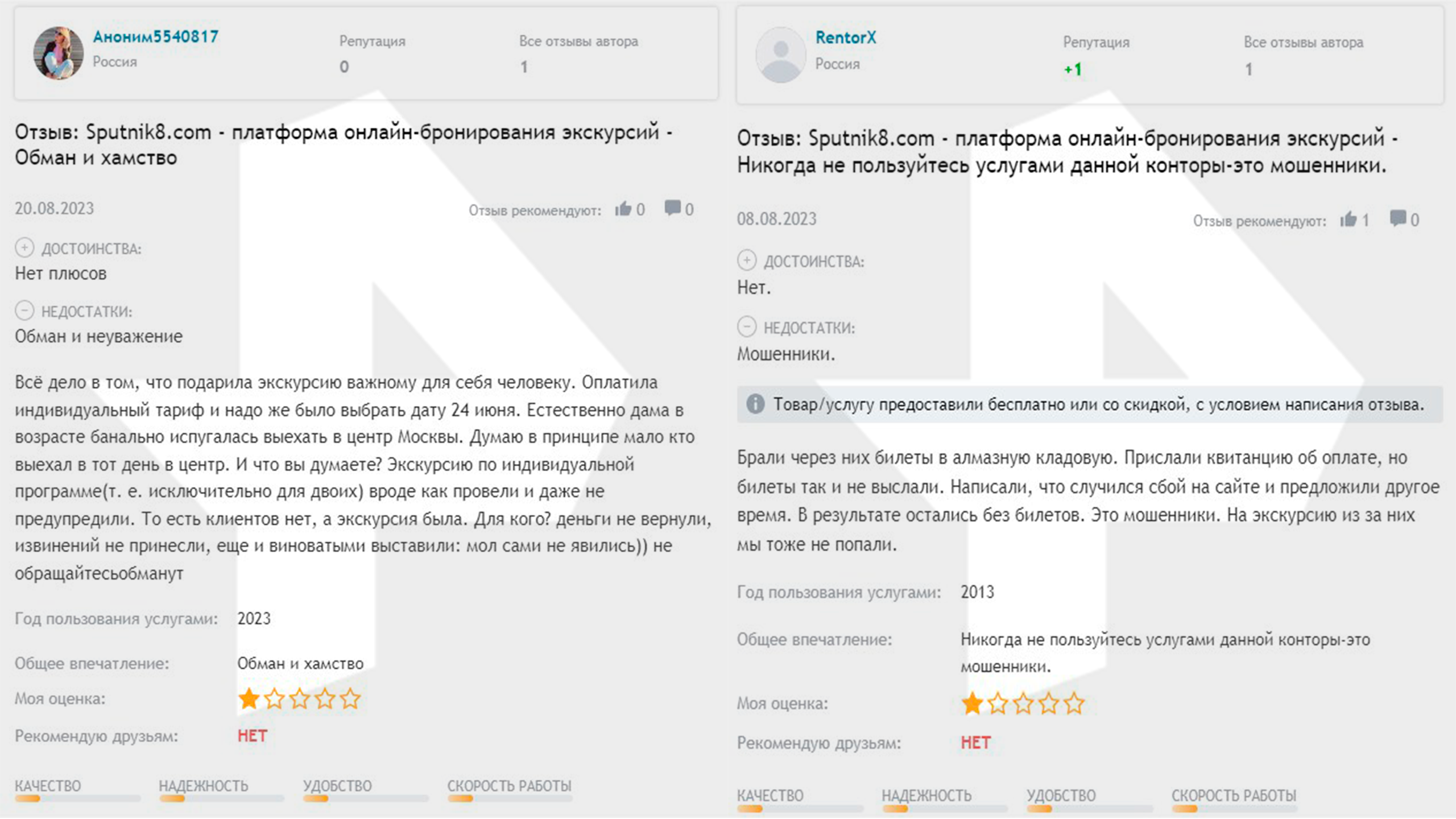Image resolution: width=1456 pixels, height=819 pixels.
Task: Click year value 2023
Action: pos(254,618)
